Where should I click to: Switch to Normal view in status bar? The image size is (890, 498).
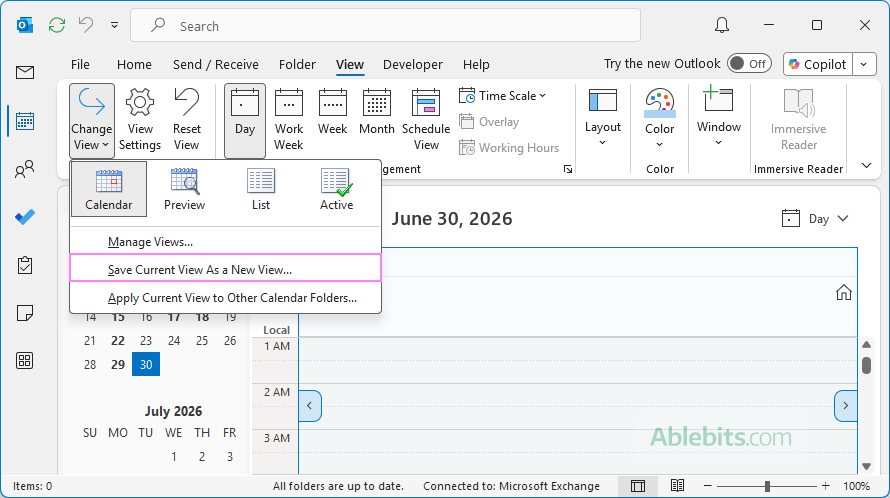click(x=638, y=486)
